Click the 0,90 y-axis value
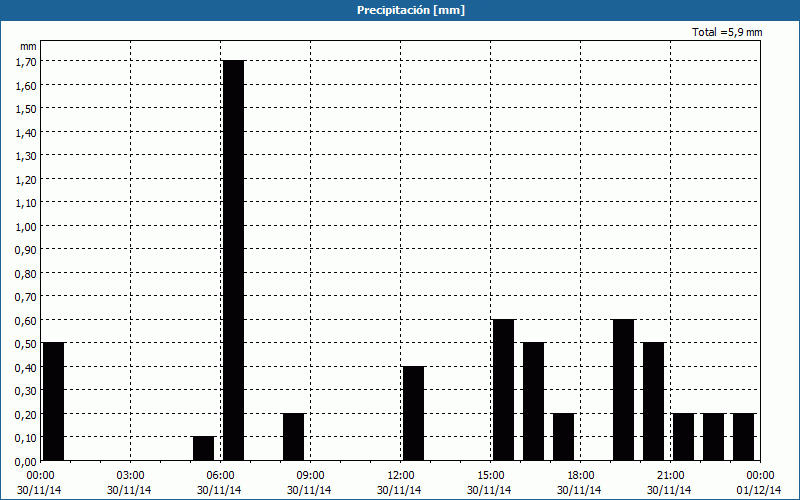This screenshot has width=800, height=500. tap(27, 250)
